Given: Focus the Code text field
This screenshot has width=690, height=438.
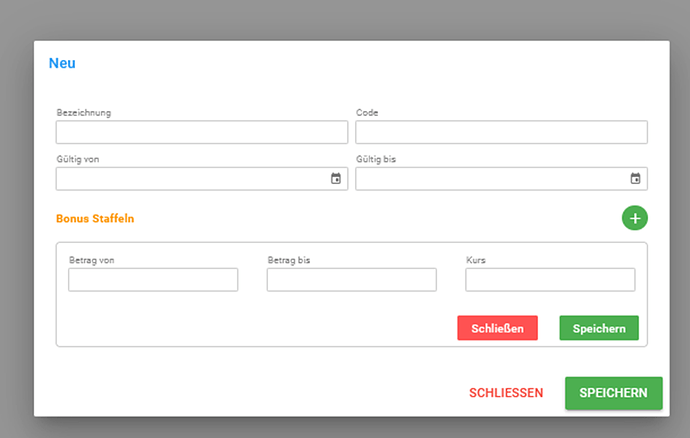Looking at the screenshot, I should [501, 132].
